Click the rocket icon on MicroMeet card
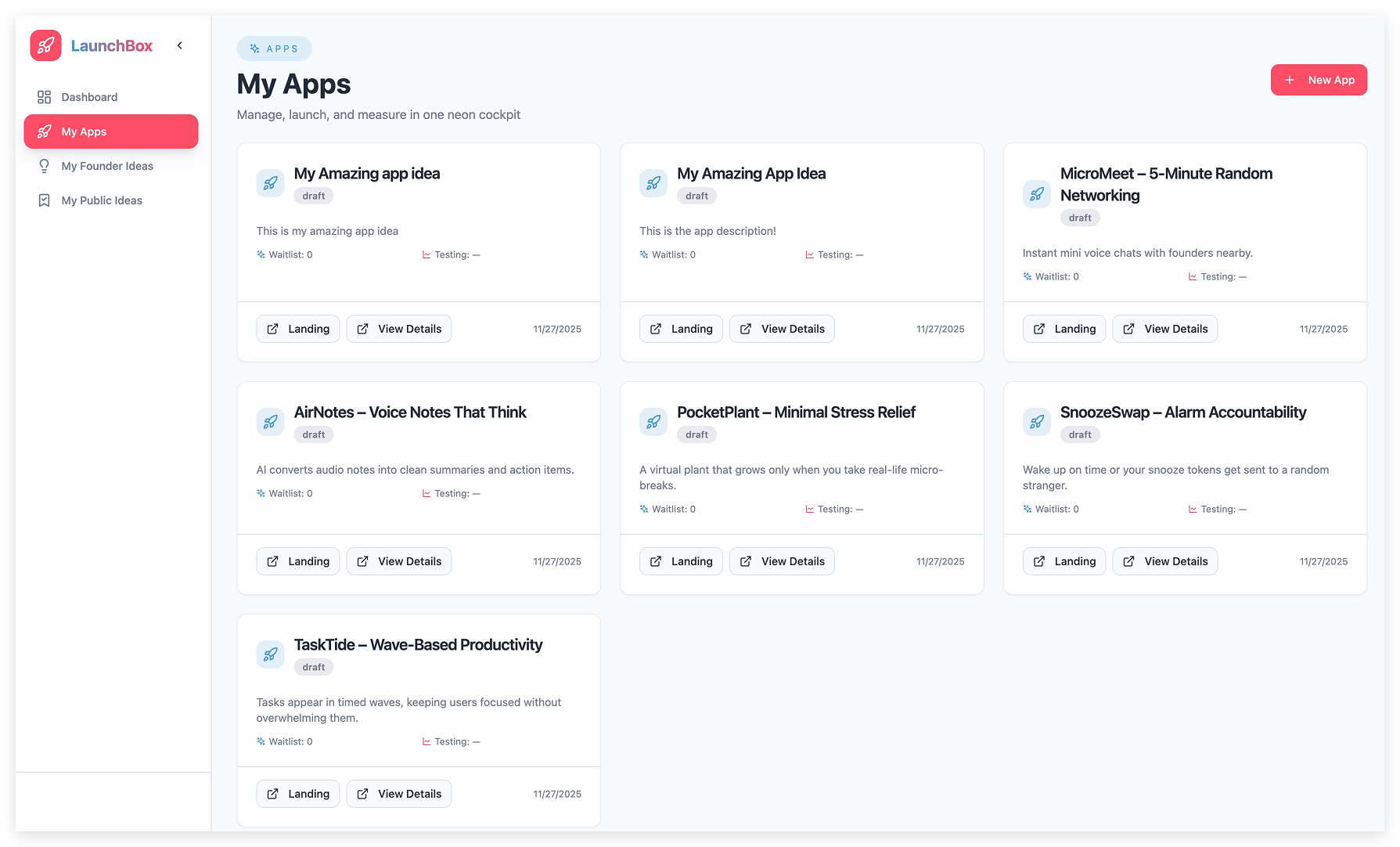This screenshot has width=1400, height=847. tap(1036, 194)
